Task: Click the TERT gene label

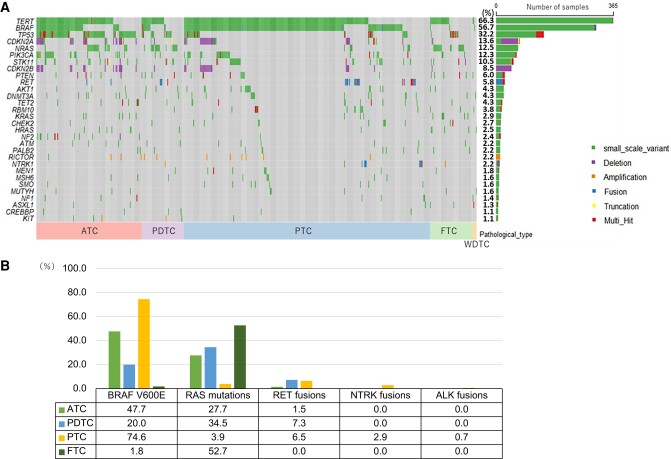Action: click(x=25, y=21)
